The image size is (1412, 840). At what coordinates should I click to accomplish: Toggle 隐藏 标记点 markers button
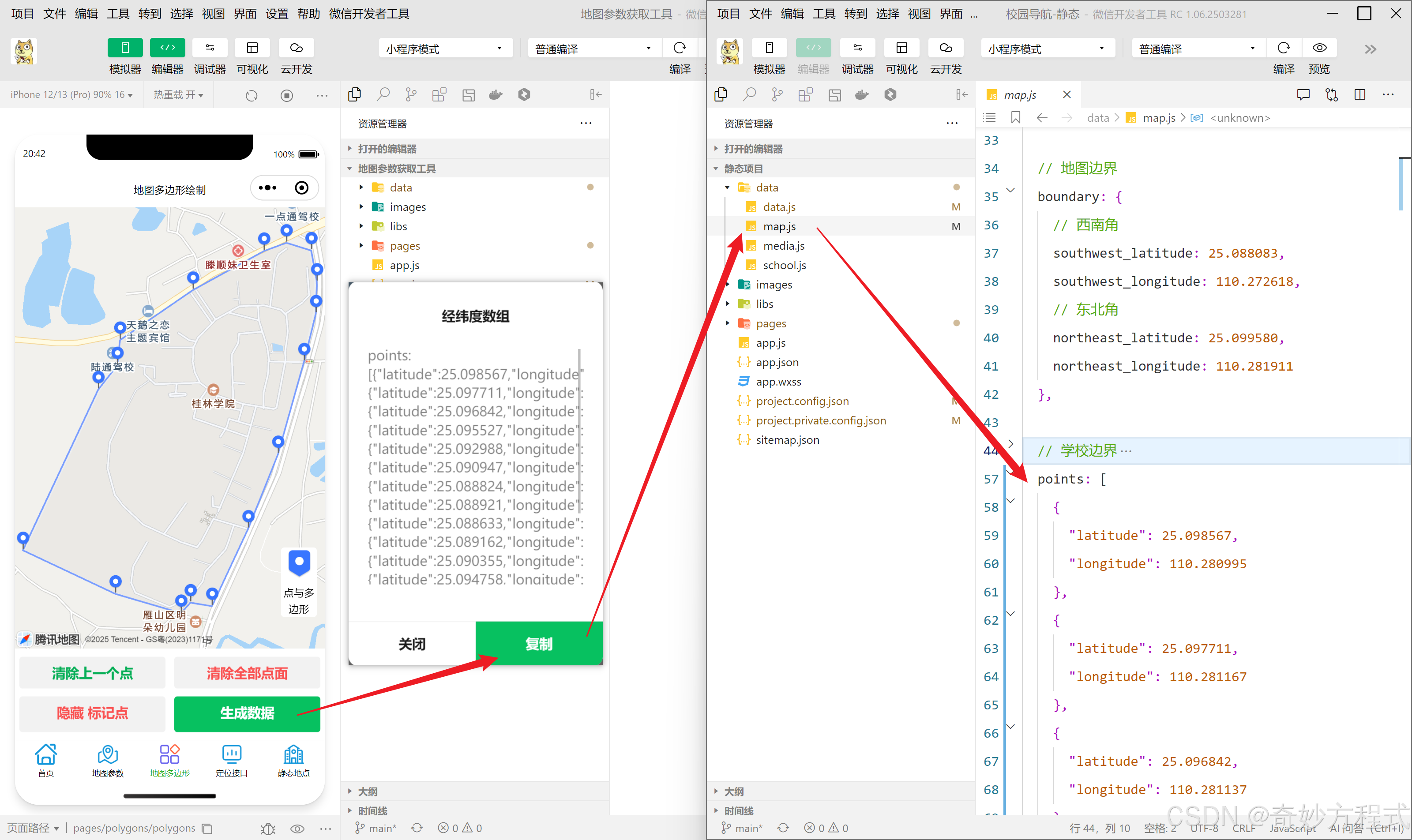[x=92, y=713]
